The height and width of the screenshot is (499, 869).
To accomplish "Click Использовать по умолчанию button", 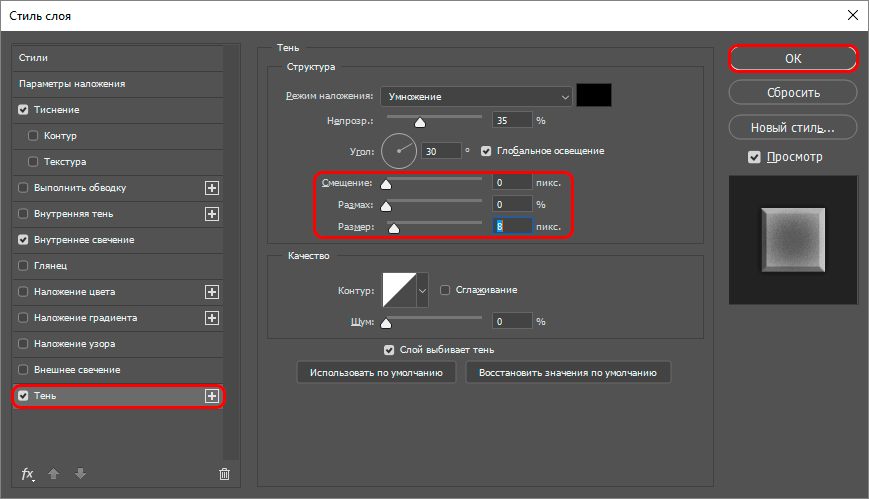I will point(376,373).
